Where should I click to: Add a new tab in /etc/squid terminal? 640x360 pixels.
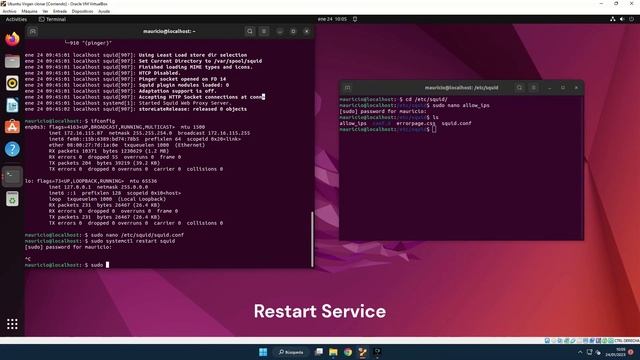pyautogui.click(x=347, y=88)
